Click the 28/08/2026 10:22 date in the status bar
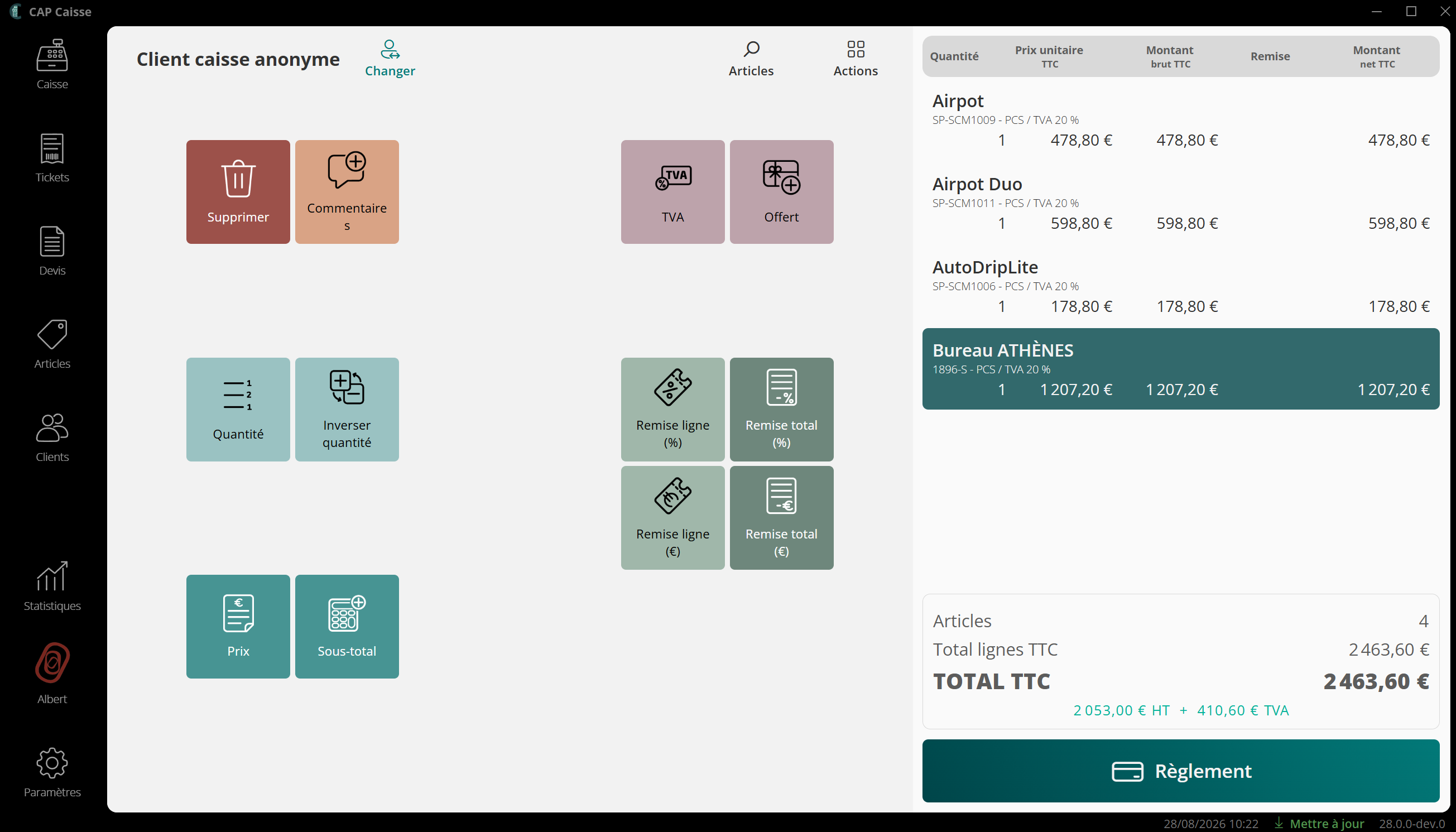Screen dimensions: 1456x832 pyautogui.click(x=1211, y=824)
